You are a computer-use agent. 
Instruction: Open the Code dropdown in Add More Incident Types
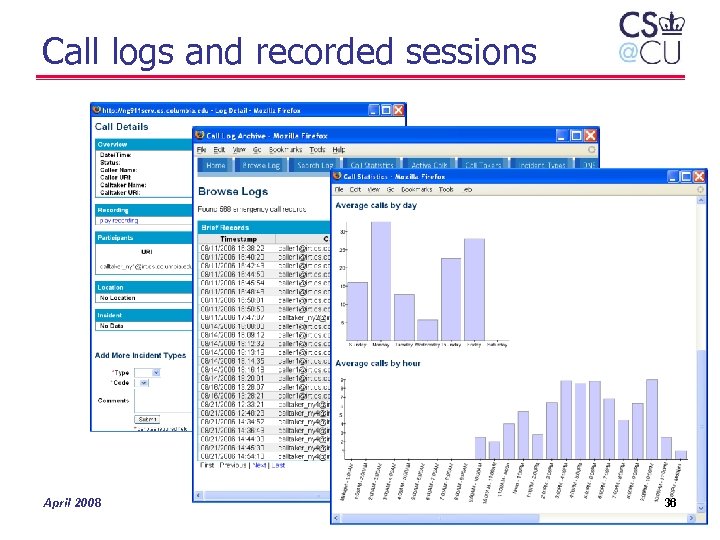point(144,382)
